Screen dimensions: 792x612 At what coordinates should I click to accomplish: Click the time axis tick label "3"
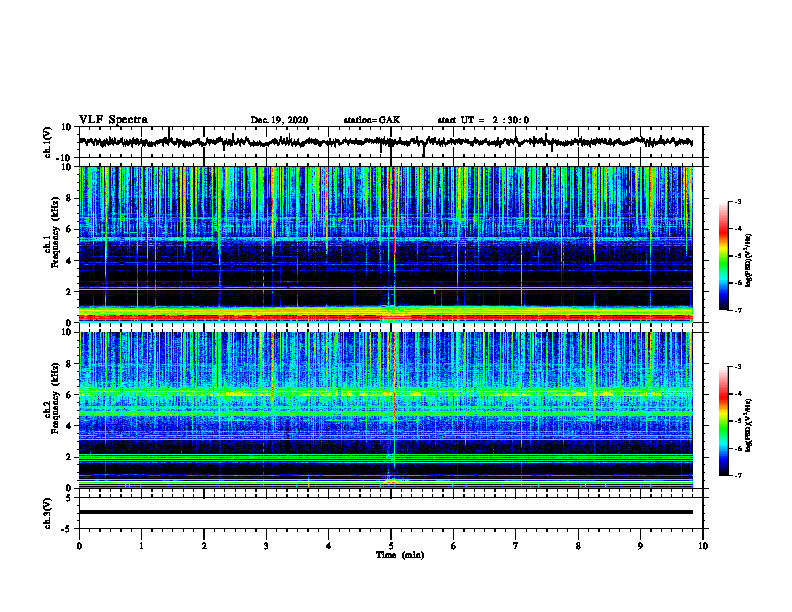266,546
